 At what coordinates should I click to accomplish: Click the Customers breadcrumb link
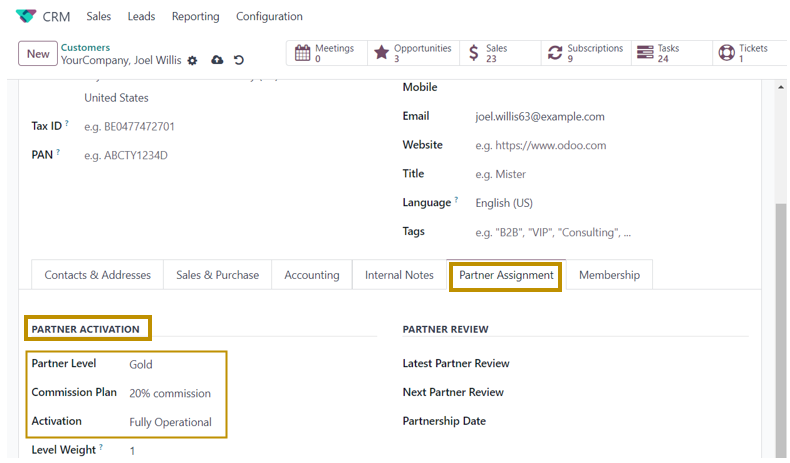click(x=85, y=47)
